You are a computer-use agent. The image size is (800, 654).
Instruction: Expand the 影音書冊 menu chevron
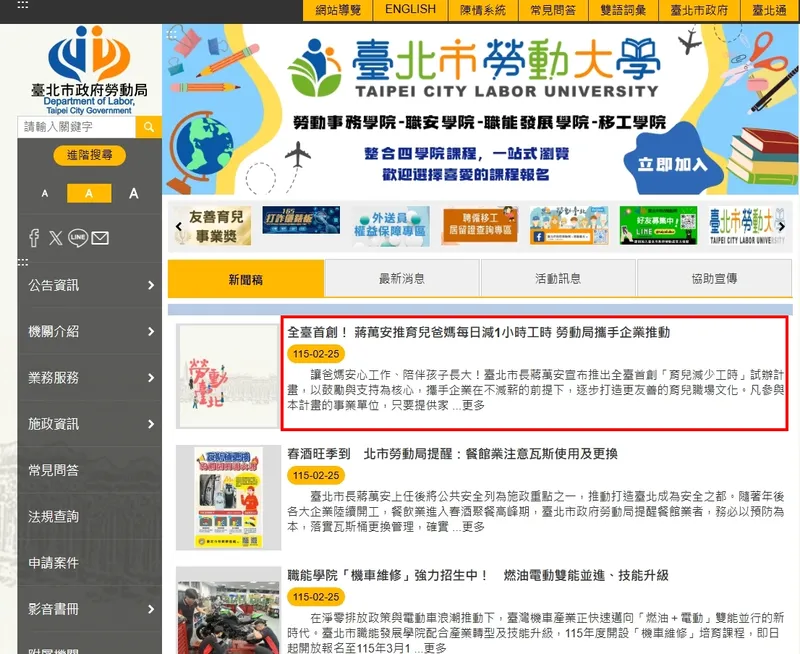coord(151,609)
